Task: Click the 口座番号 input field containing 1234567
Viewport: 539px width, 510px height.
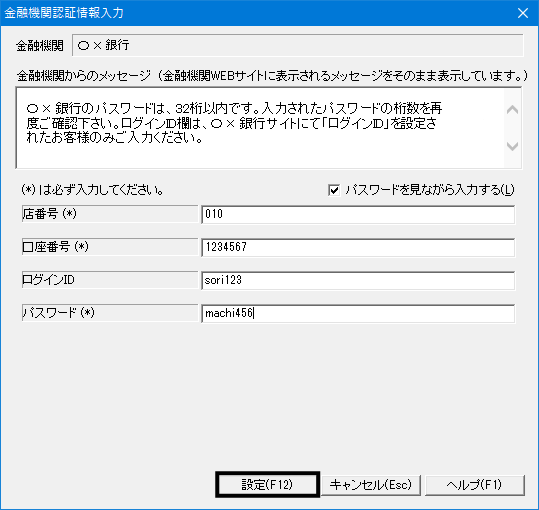Action: [x=358, y=247]
